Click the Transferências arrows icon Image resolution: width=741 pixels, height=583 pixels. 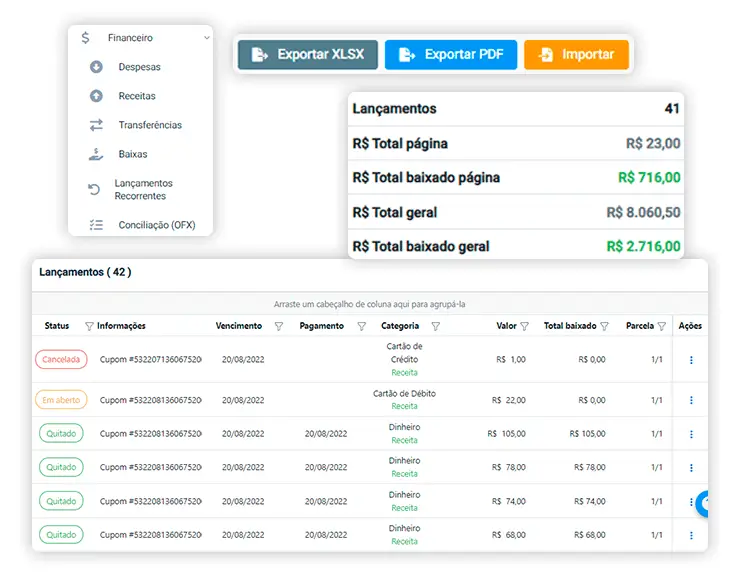pos(96,125)
